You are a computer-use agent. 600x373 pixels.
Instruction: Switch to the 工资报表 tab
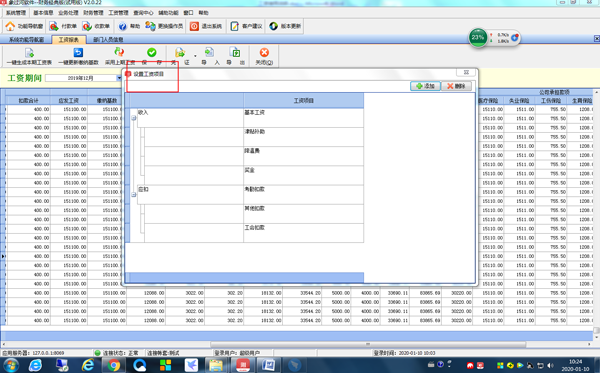68,39
